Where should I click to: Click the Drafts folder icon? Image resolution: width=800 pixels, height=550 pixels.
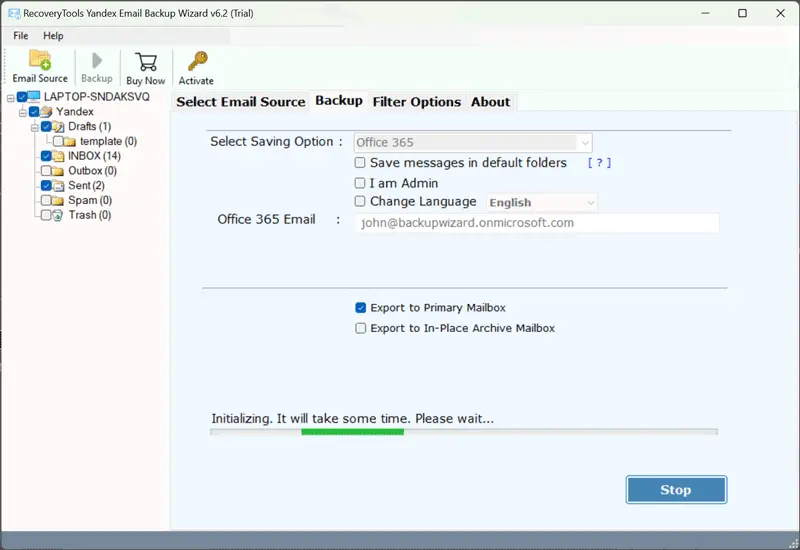[x=58, y=126]
